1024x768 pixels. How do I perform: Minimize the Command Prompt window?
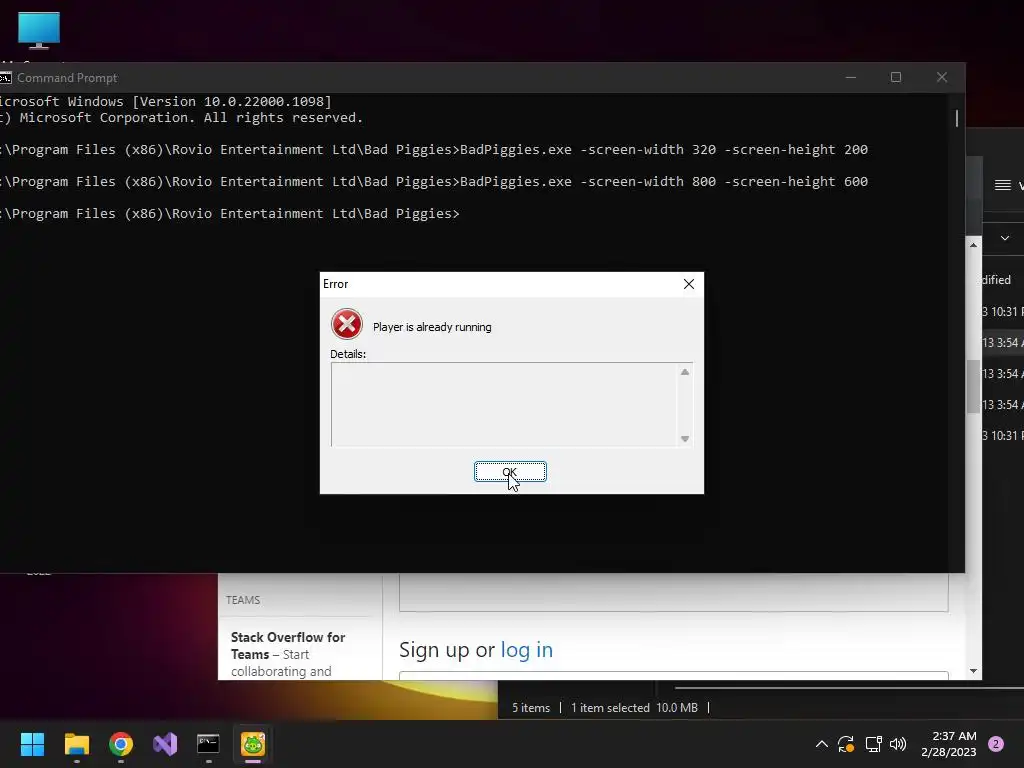850,77
